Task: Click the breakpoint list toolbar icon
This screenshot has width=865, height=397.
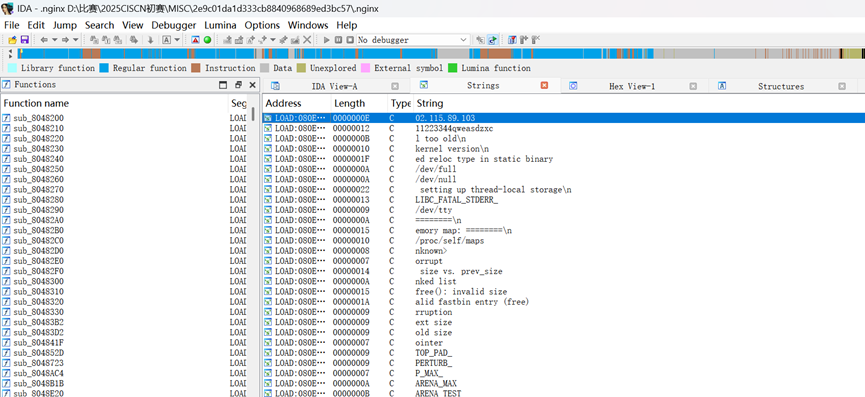Action: (x=512, y=40)
